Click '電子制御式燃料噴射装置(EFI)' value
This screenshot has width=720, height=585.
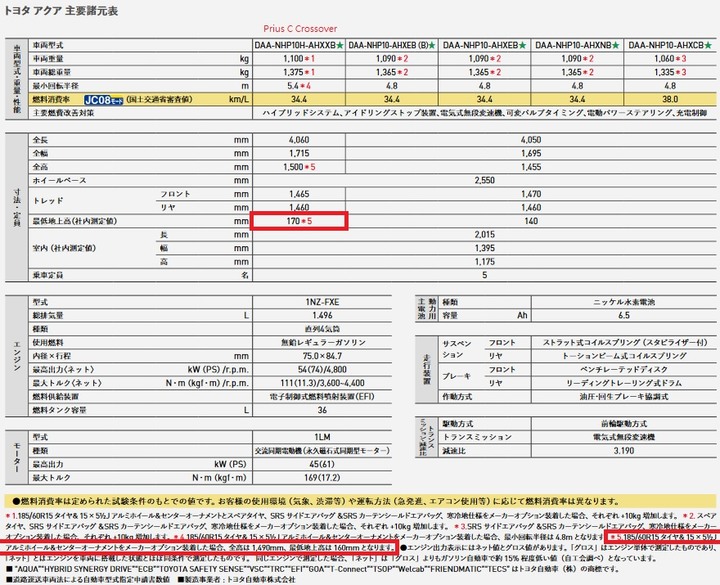pyautogui.click(x=322, y=397)
